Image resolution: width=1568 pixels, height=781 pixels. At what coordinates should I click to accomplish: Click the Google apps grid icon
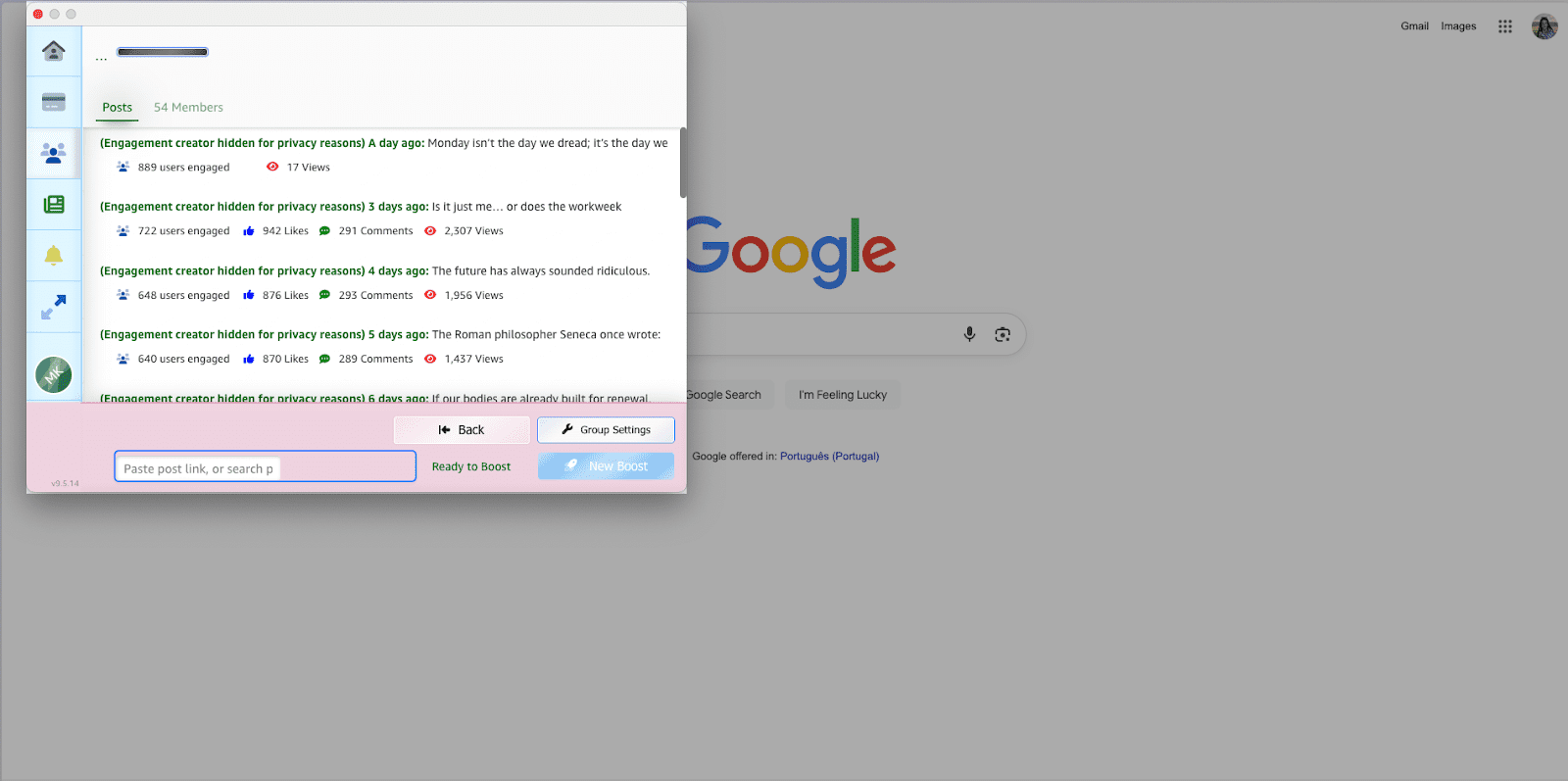pyautogui.click(x=1505, y=26)
